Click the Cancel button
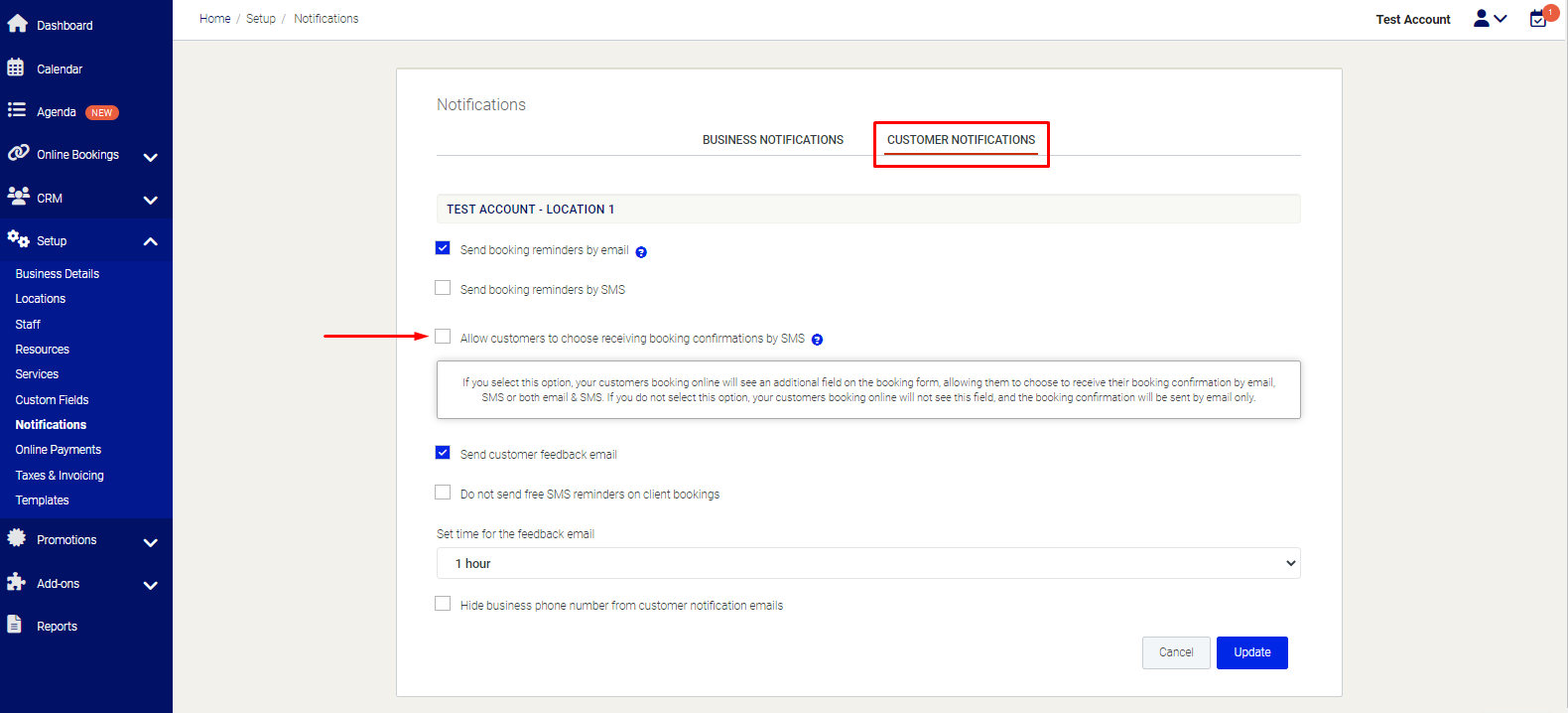This screenshot has height=713, width=1568. pyautogui.click(x=1176, y=652)
